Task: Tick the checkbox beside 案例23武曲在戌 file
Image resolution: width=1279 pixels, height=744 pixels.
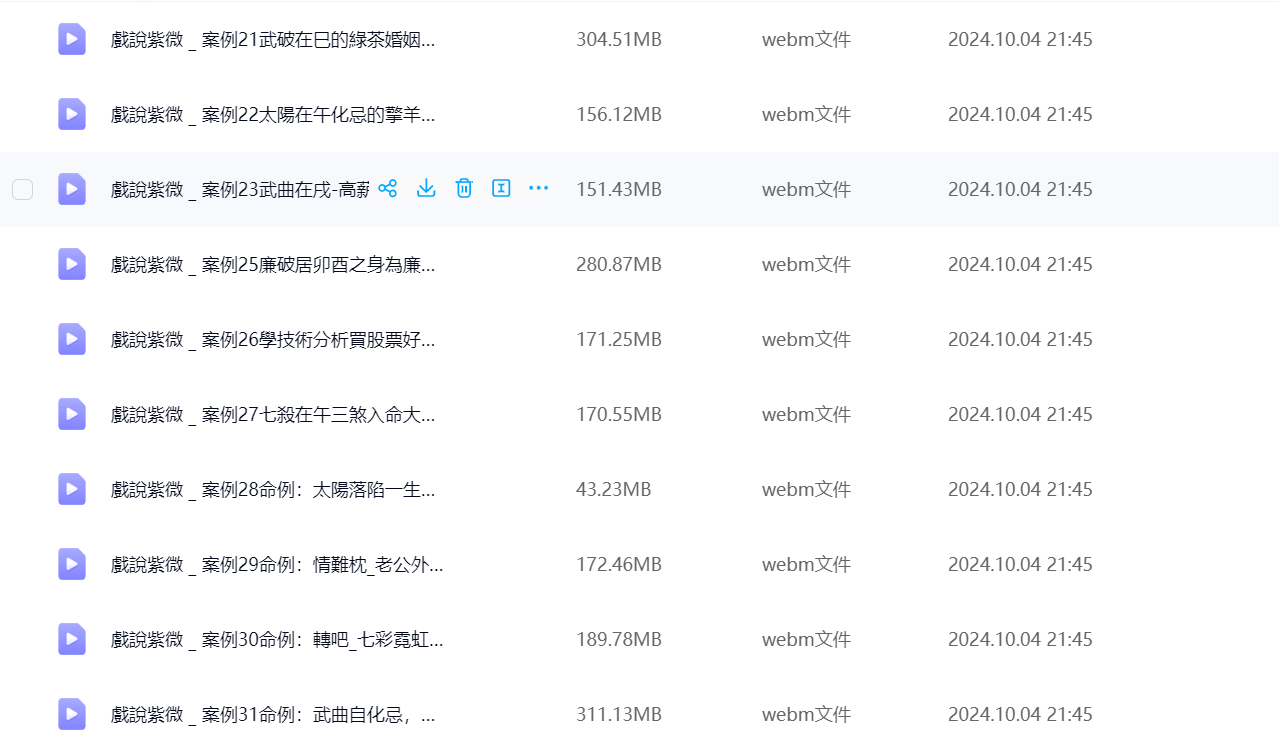Action: click(x=22, y=189)
